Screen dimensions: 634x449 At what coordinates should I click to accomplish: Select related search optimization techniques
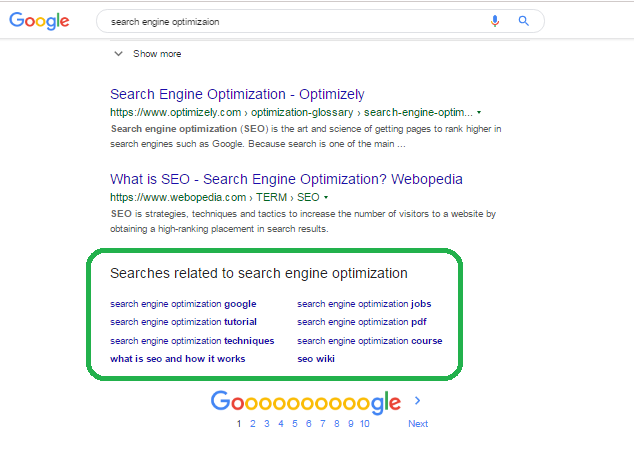pos(192,341)
